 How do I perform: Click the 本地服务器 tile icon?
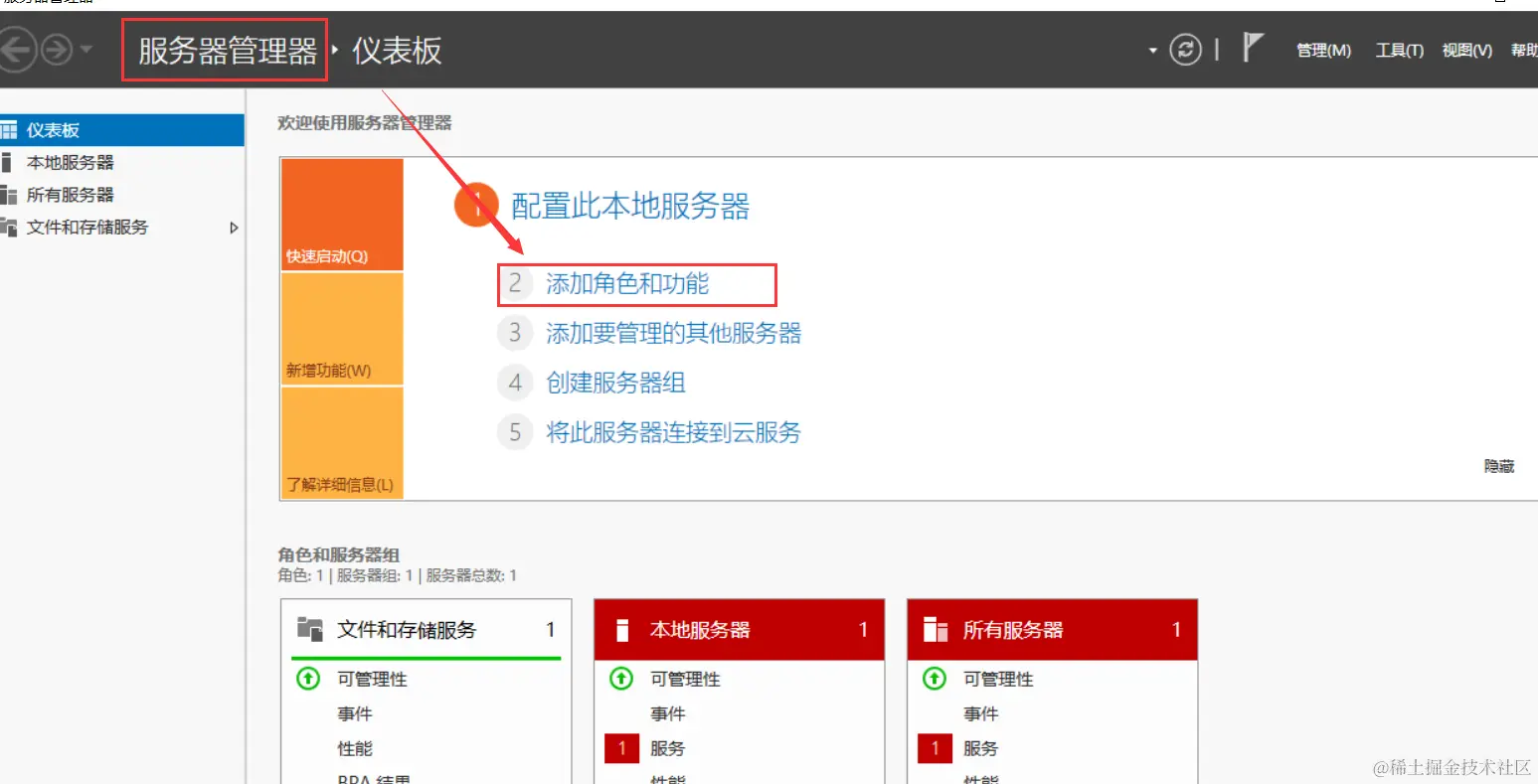(622, 629)
